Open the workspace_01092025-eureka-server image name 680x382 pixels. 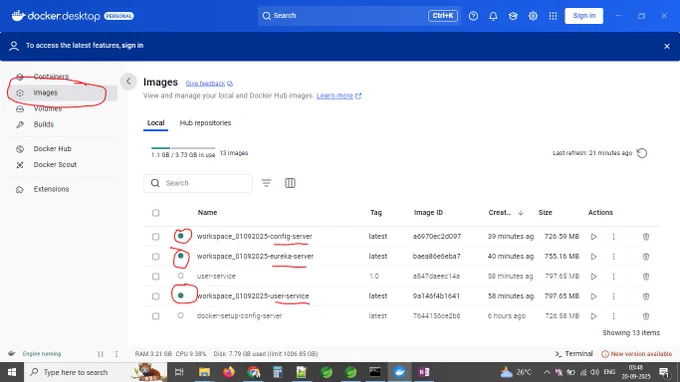255,256
